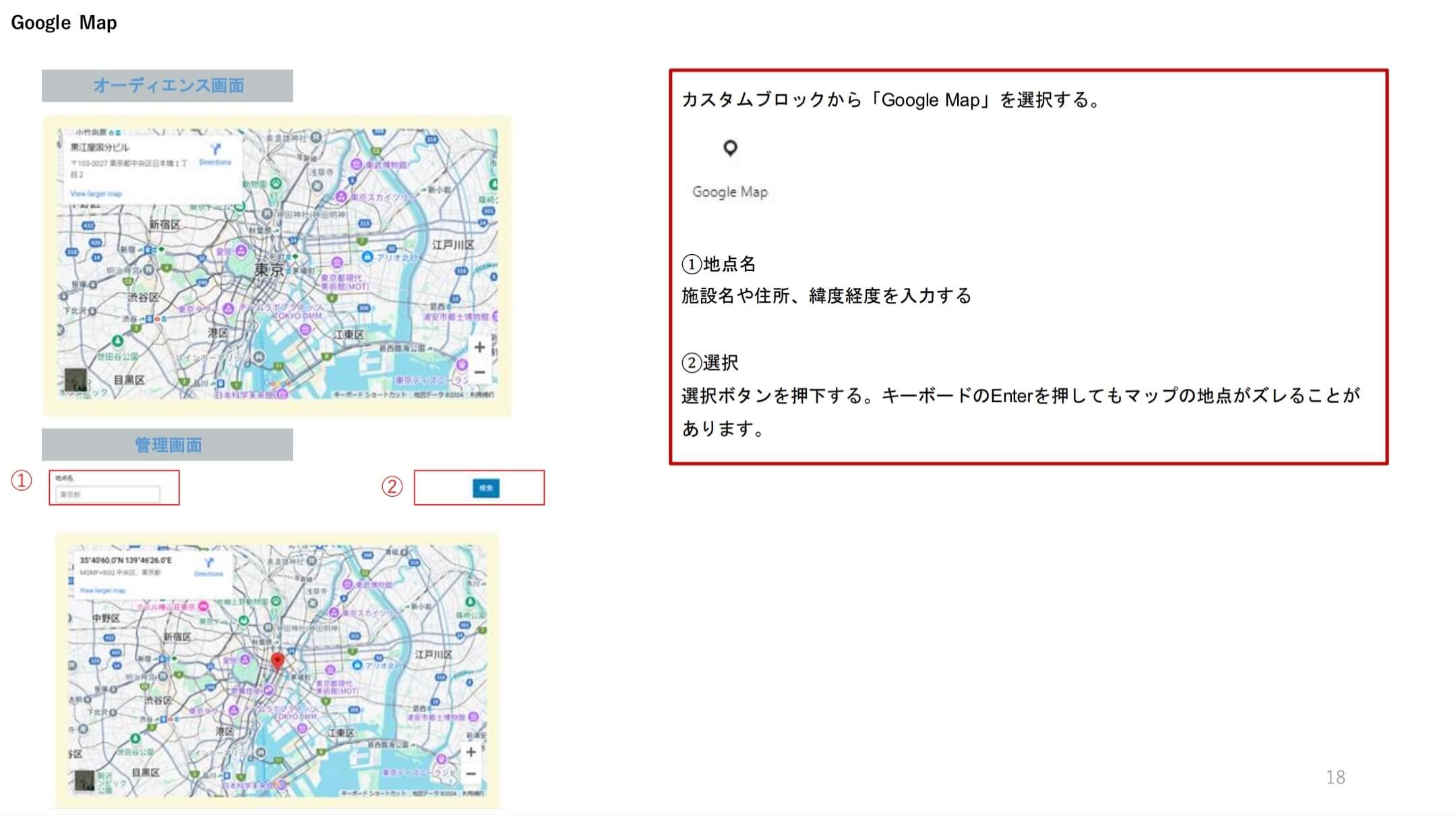The width and height of the screenshot is (1456, 815).
Task: Click the Directions icon in the admin map
Action: point(208,562)
